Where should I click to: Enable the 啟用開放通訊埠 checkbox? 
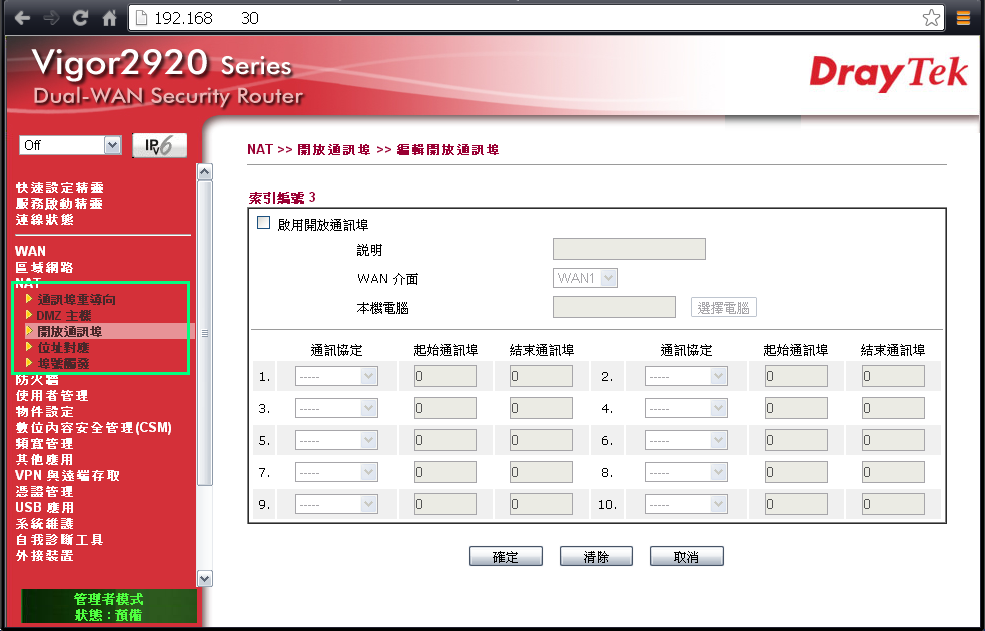tap(264, 223)
